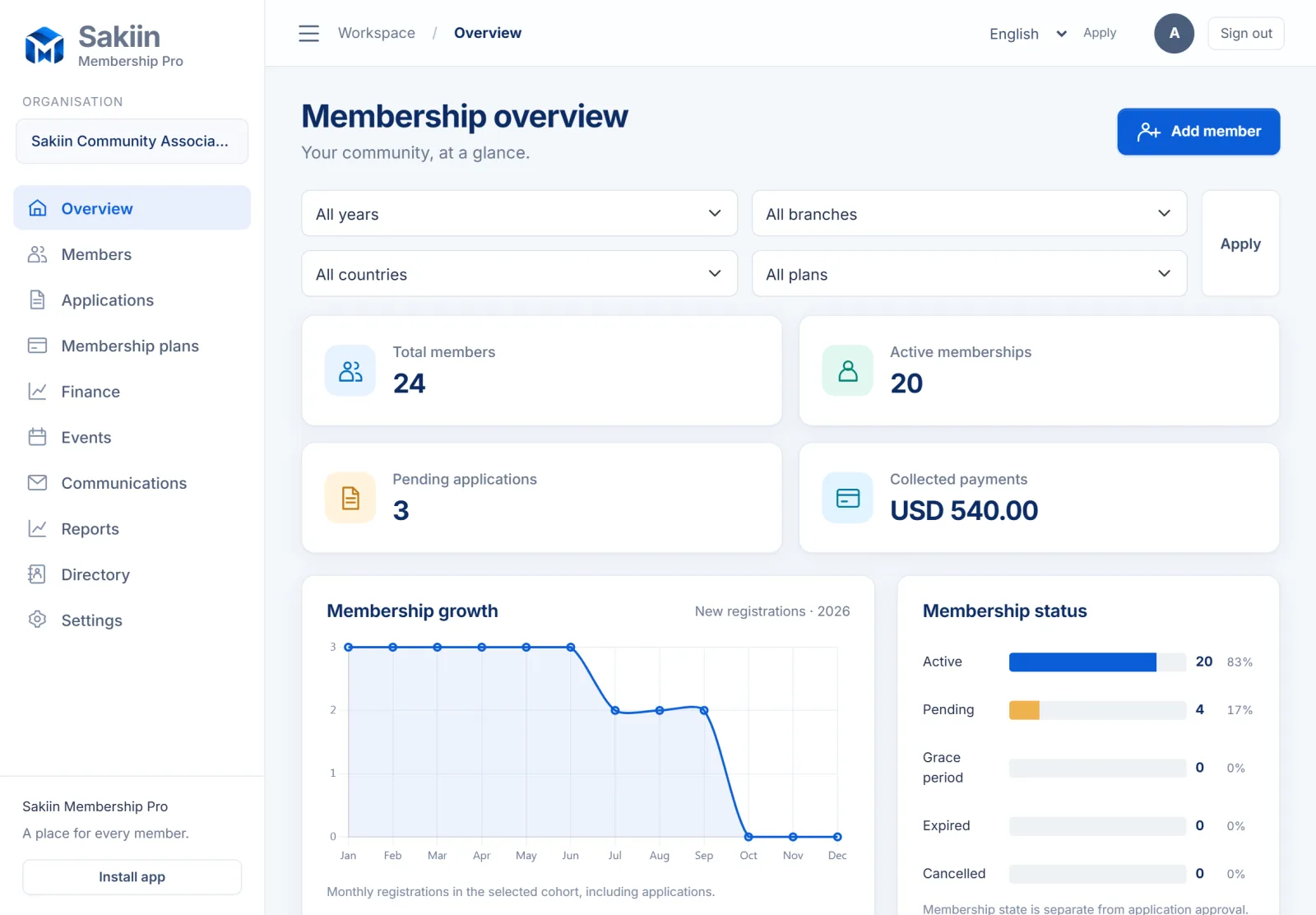Image resolution: width=1316 pixels, height=915 pixels.
Task: Click the Finance chart icon in sidebar
Action: [x=37, y=391]
